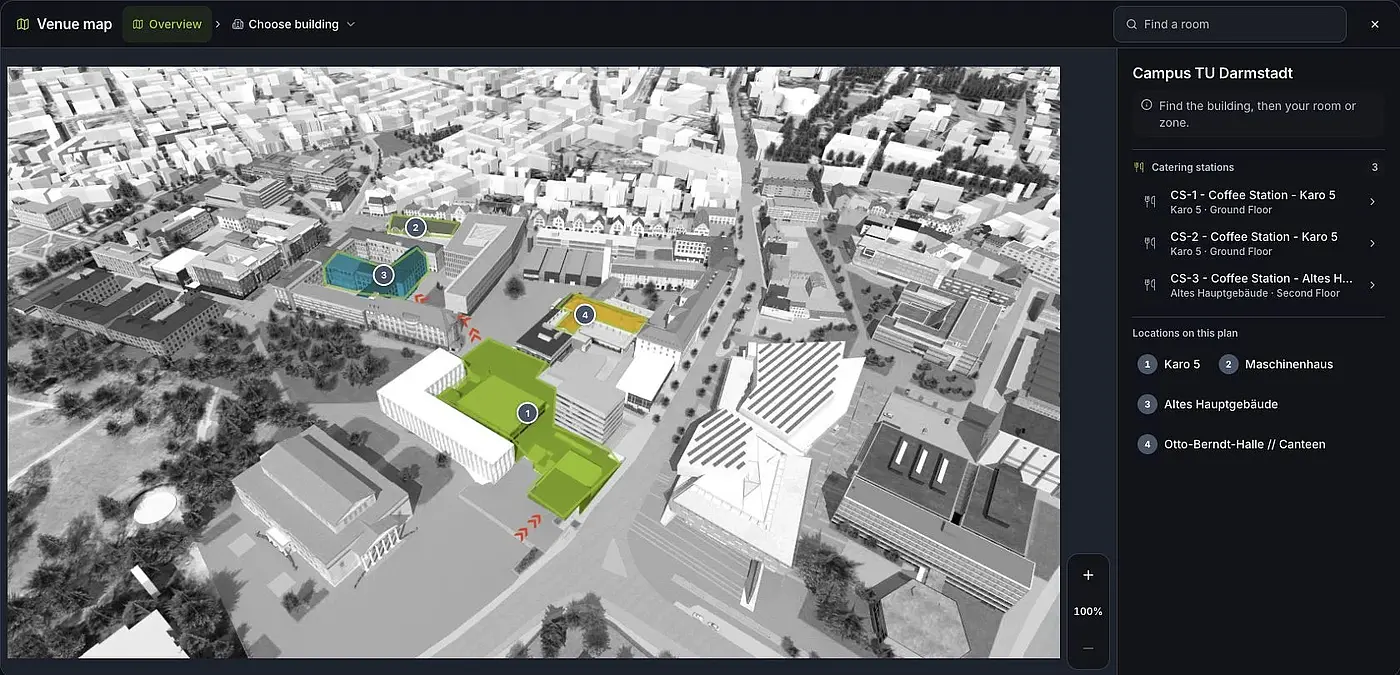Viewport: 1400px width, 675px height.
Task: Click the Overview breadcrumb tab
Action: 167,24
